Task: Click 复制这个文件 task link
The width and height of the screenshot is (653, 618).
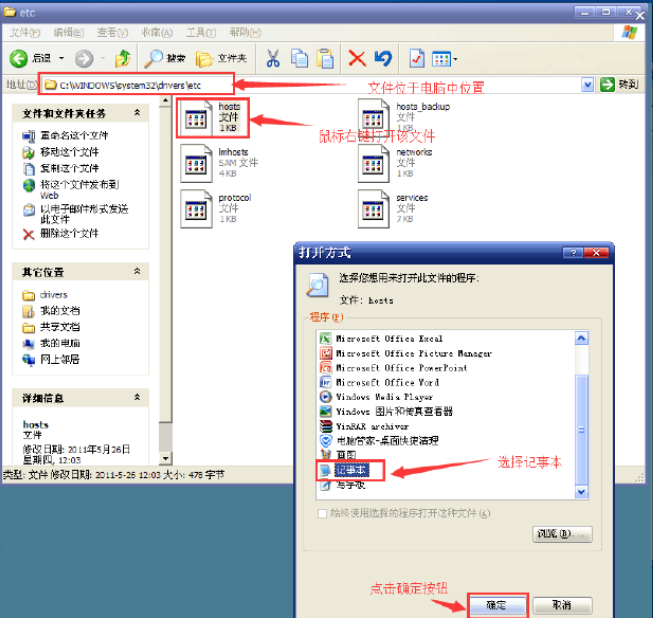Action: pyautogui.click(x=69, y=168)
